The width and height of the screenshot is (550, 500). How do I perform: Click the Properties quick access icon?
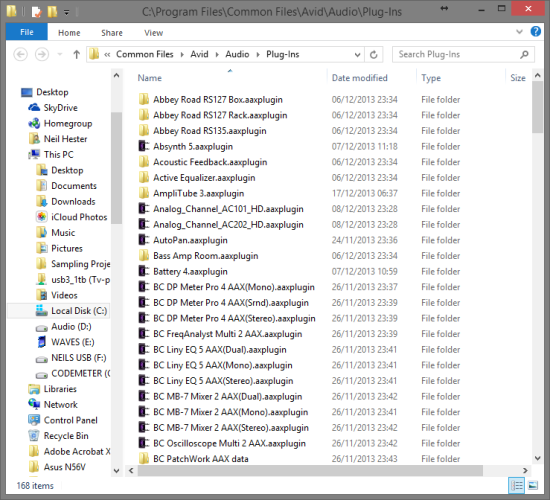(x=36, y=12)
